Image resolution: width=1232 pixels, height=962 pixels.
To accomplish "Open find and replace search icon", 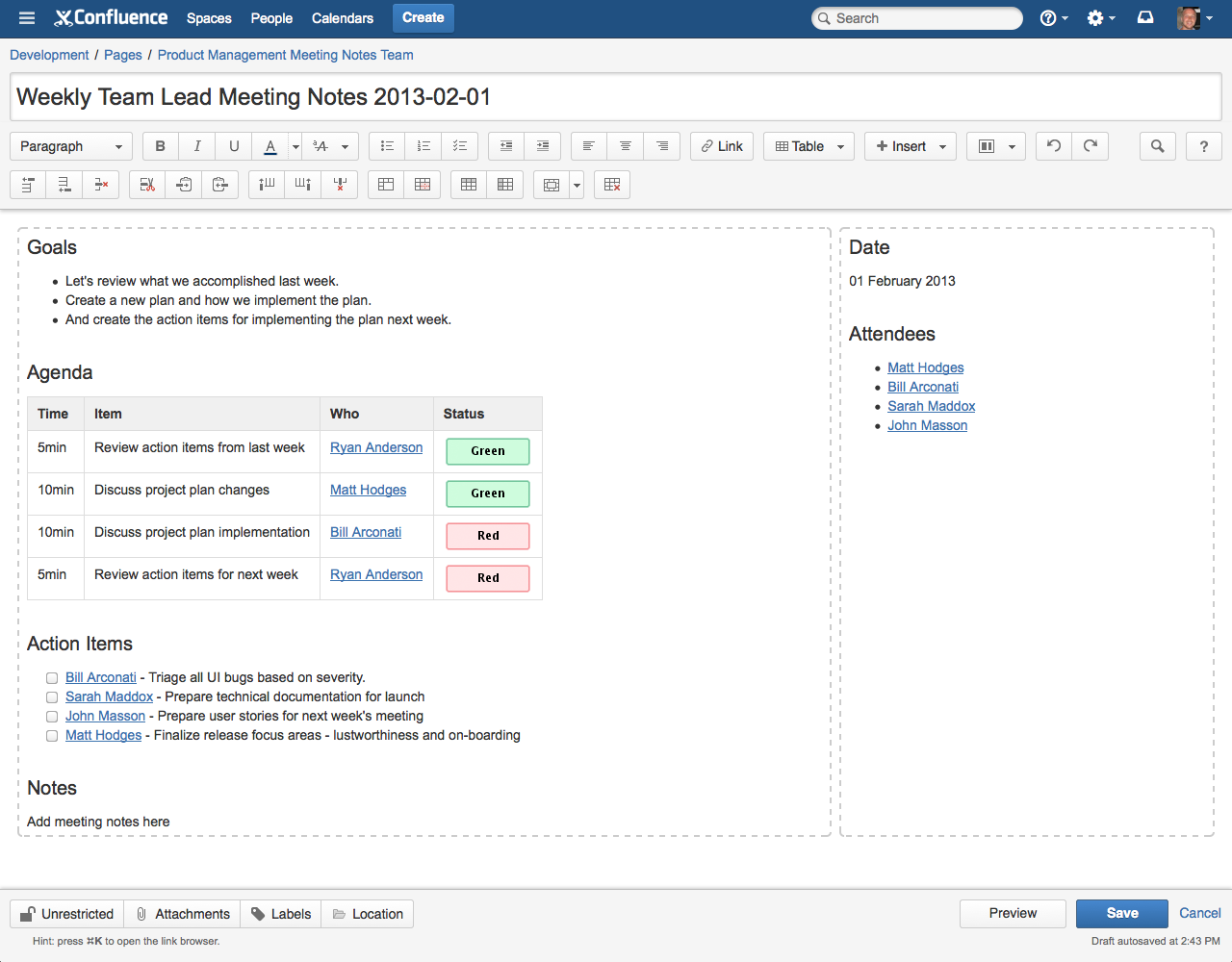I will [1158, 146].
